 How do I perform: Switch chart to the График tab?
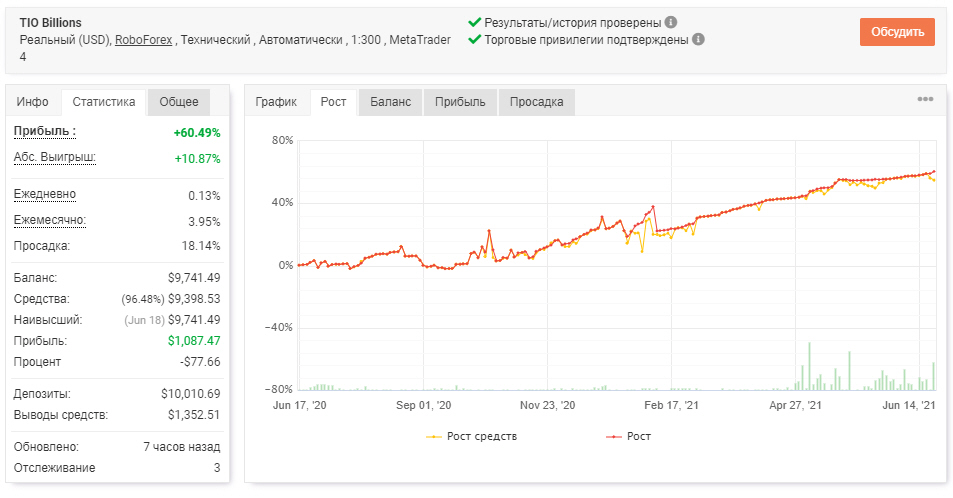[x=276, y=102]
